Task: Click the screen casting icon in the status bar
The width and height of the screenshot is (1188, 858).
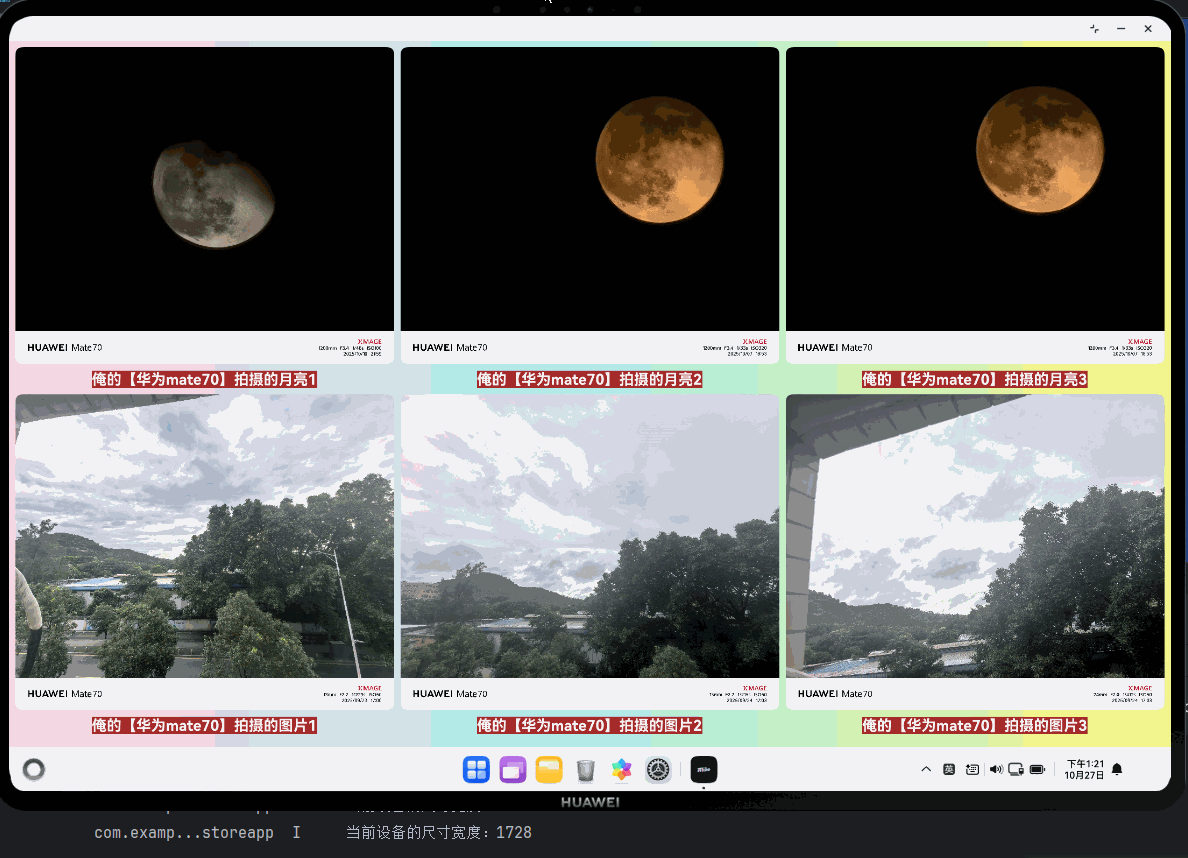Action: (x=1015, y=770)
